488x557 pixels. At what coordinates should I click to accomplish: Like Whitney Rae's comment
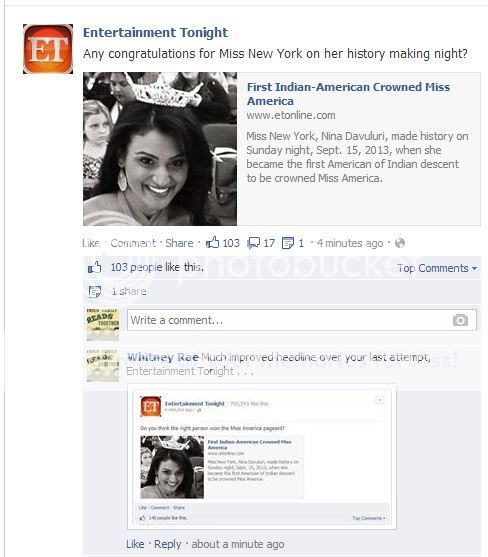(135, 544)
